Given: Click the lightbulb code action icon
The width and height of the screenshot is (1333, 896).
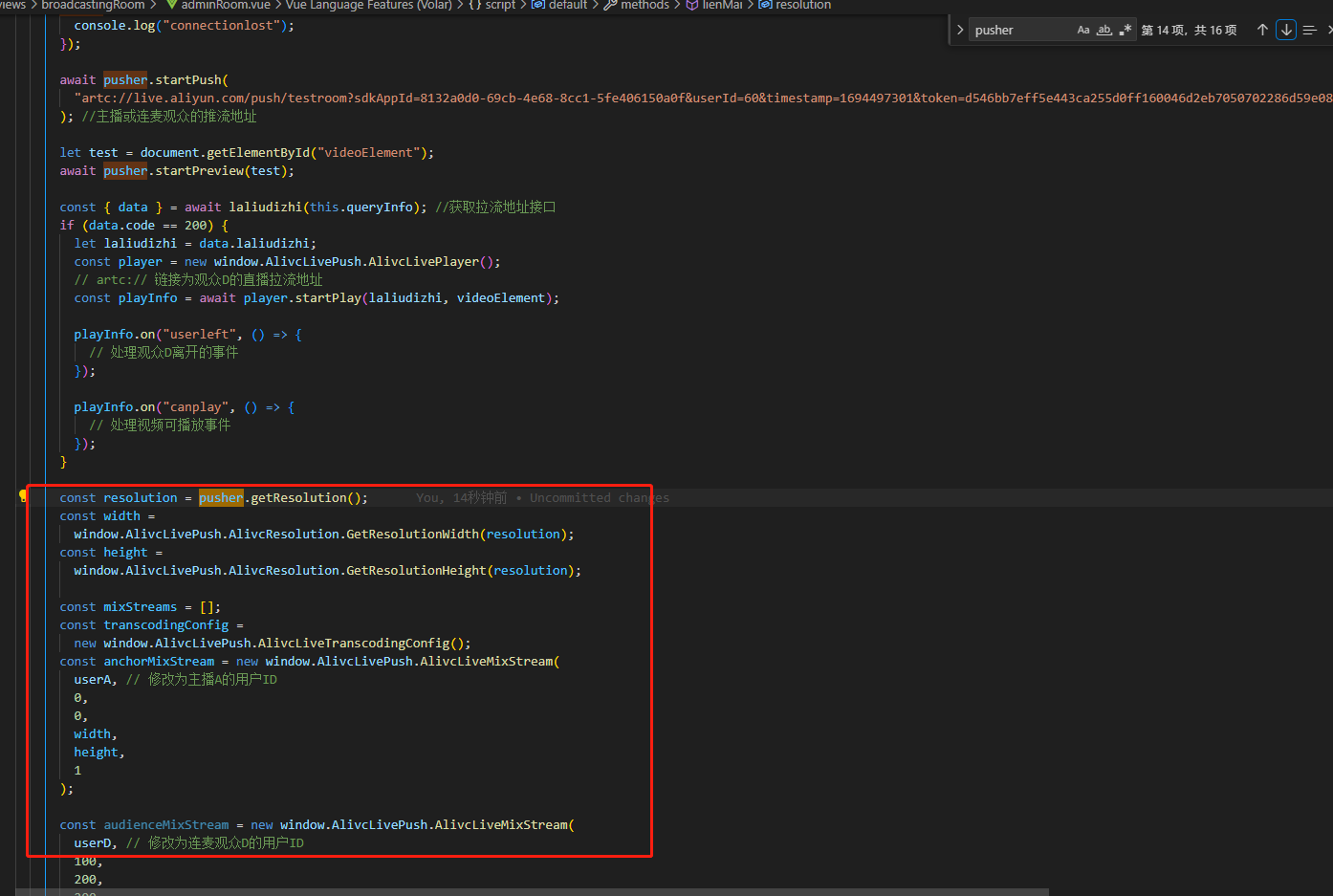Looking at the screenshot, I should tap(23, 496).
